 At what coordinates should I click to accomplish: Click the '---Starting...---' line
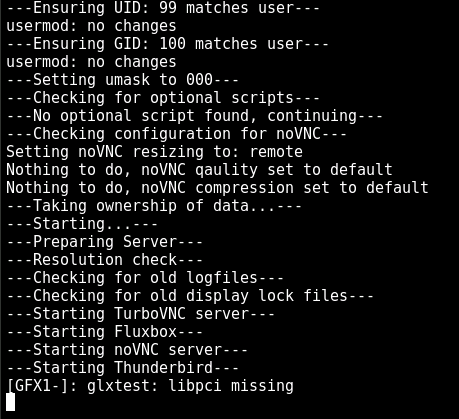[82, 224]
